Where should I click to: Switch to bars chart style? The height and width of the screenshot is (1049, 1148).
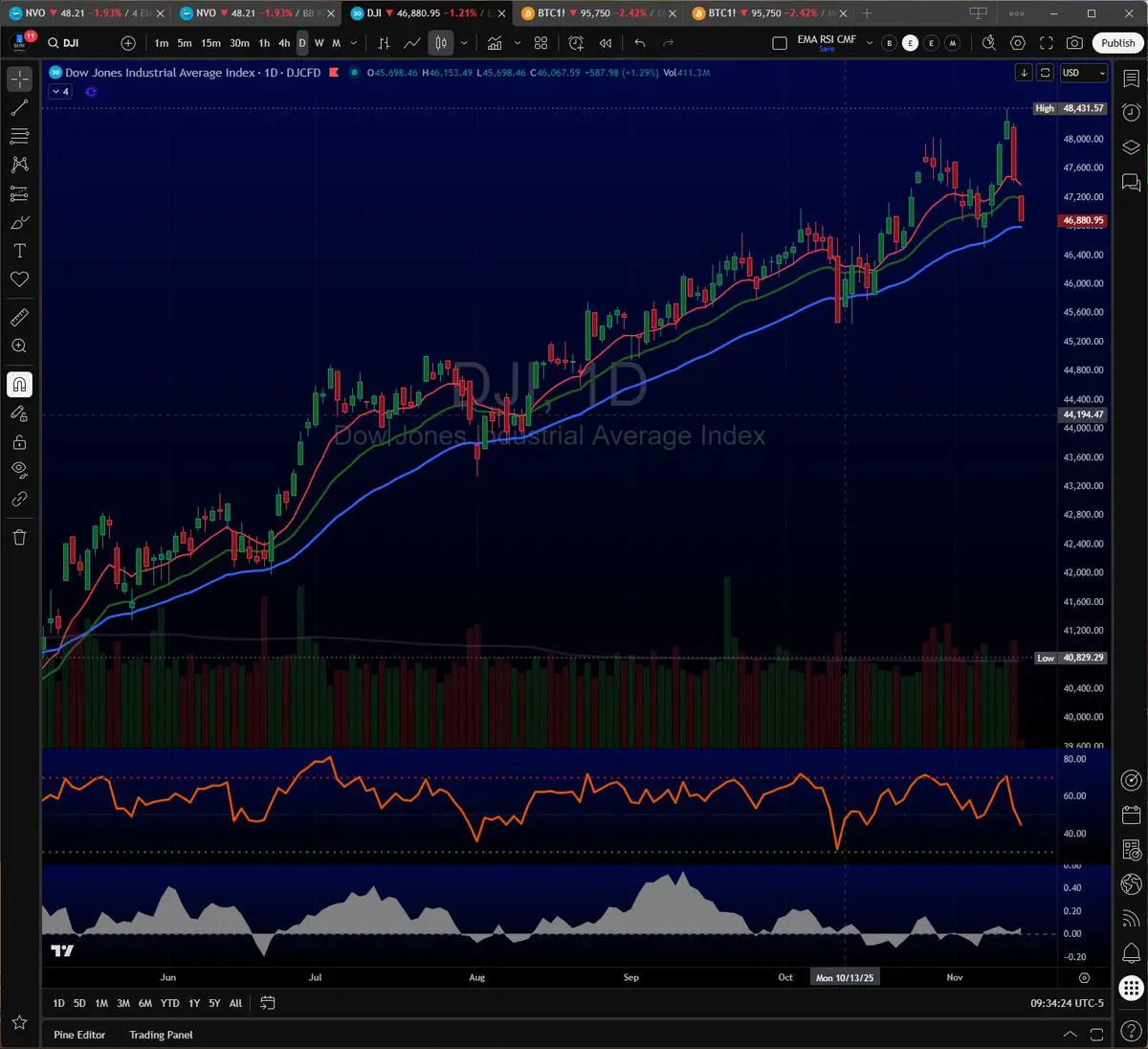[384, 43]
